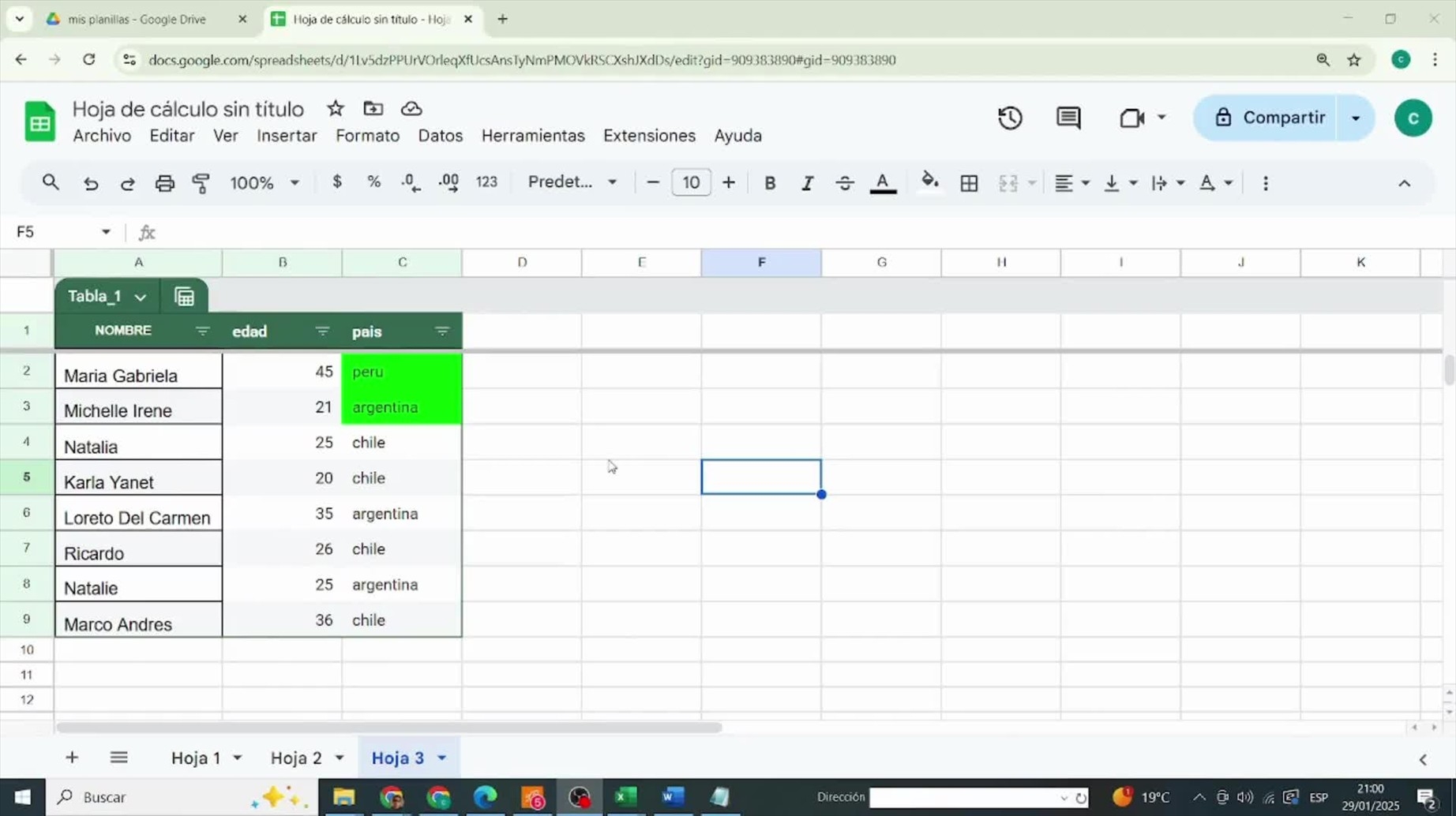Toggle bold formatting
Screen dimensions: 1456x816
point(770,183)
